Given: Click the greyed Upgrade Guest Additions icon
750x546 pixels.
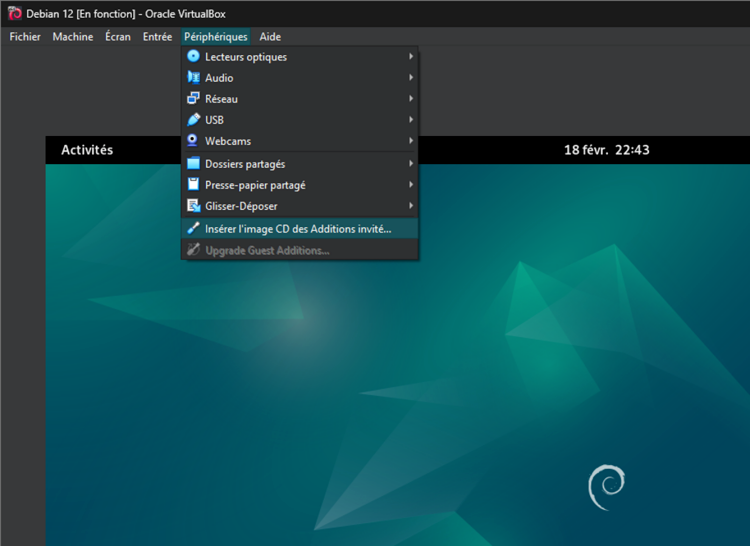Looking at the screenshot, I should pos(193,250).
